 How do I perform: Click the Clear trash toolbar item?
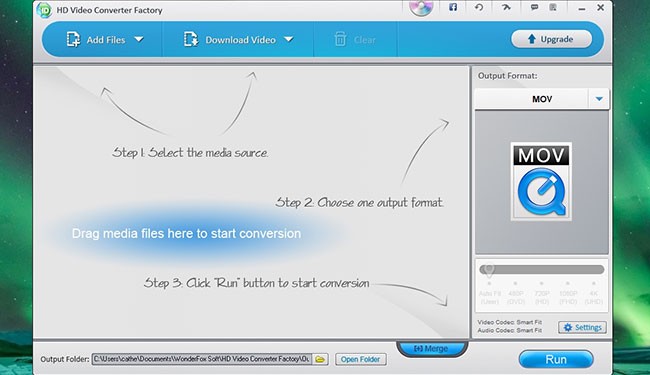[x=355, y=40]
